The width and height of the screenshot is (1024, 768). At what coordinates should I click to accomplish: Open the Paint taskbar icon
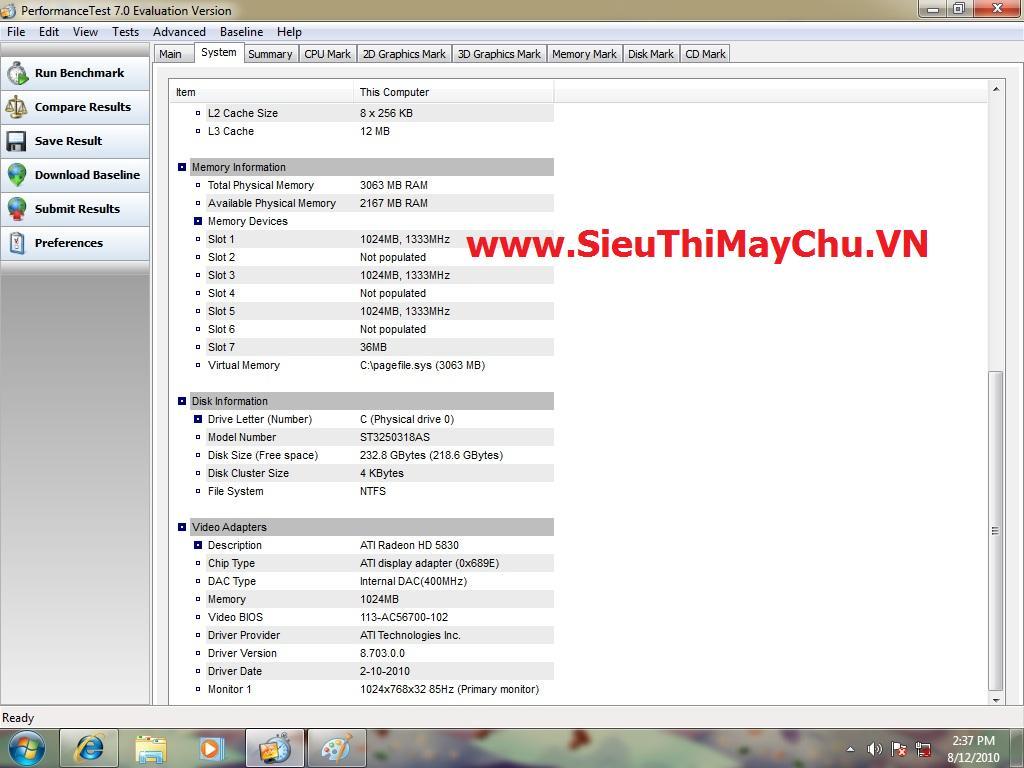(336, 748)
